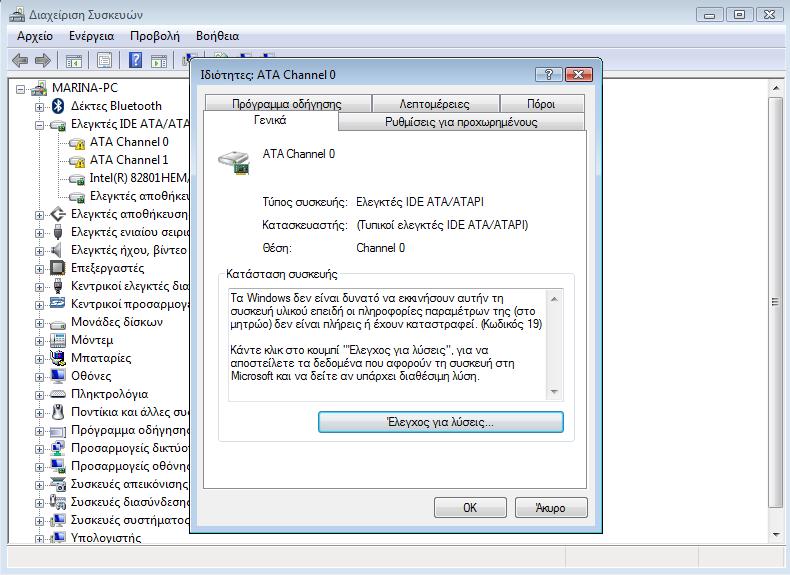Click the Οθόνες monitor icon

(x=58, y=376)
